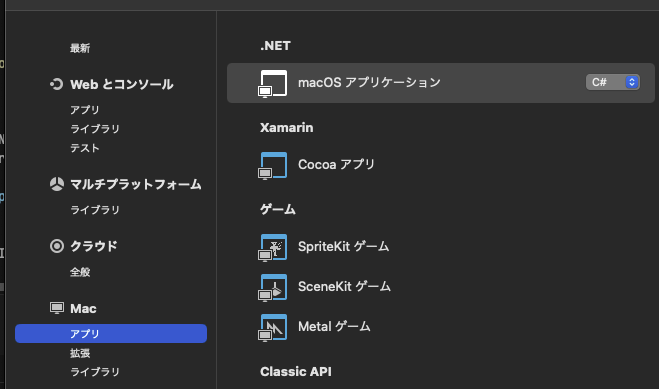The image size is (659, 389).
Task: Select ライブラリ under the Mac section
Action: pos(95,372)
